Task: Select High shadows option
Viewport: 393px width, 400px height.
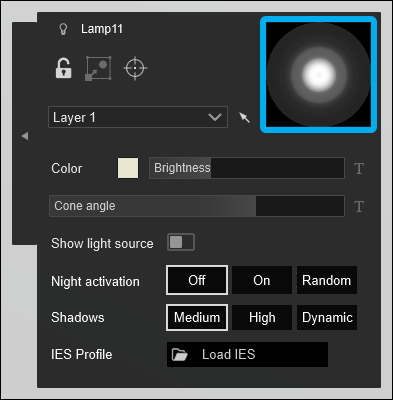Action: click(262, 317)
